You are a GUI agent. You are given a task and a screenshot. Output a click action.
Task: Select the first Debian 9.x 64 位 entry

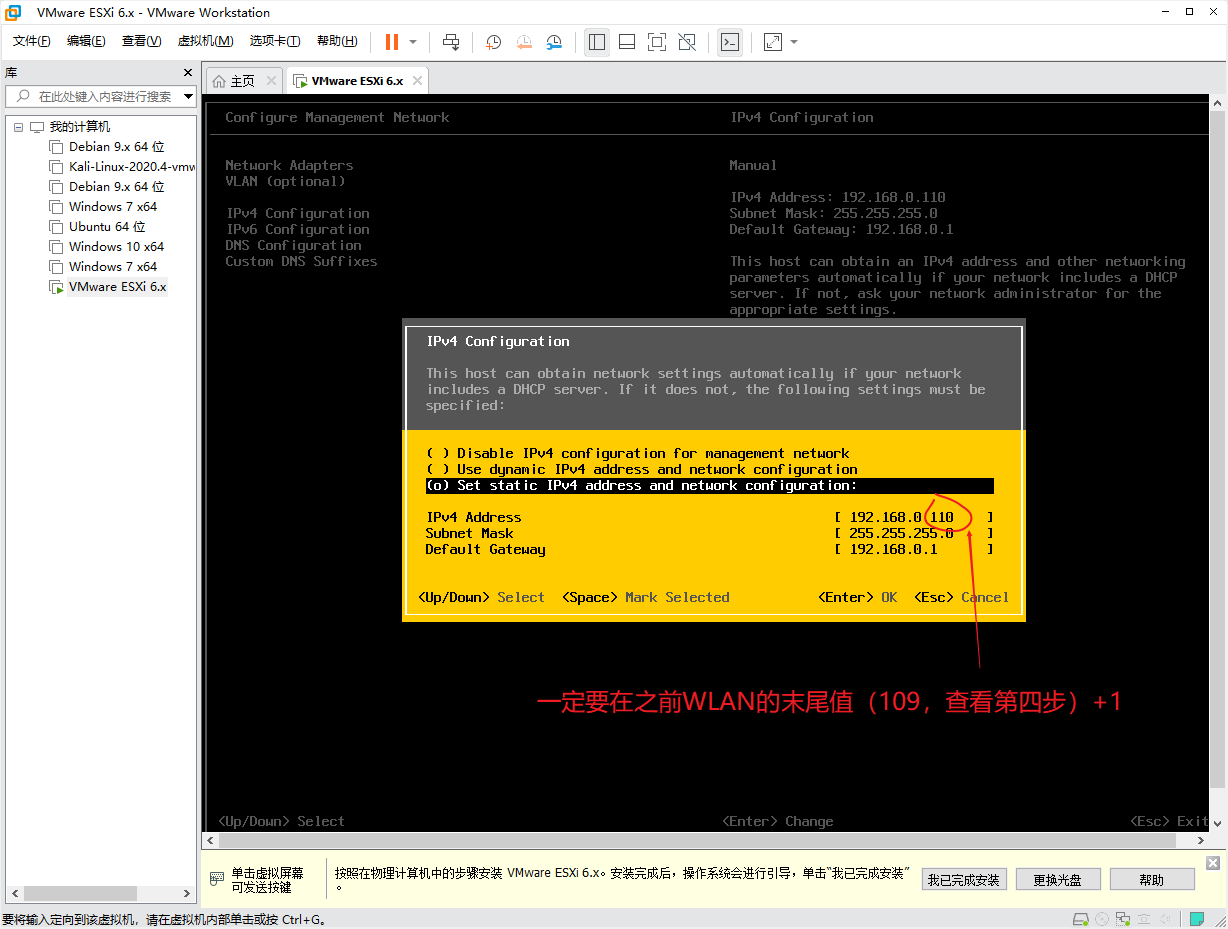116,147
